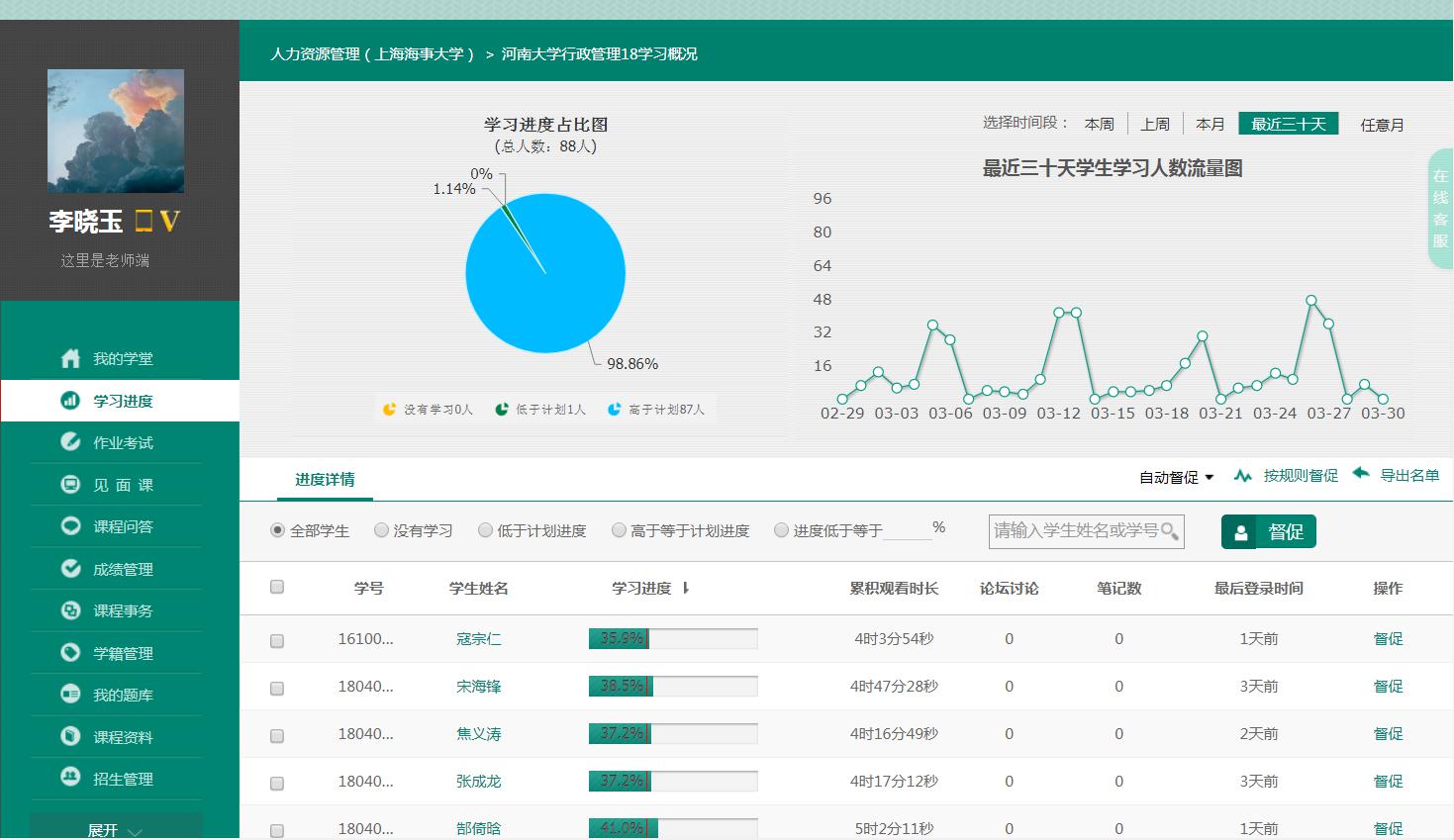Select the 没有学习 radio button

[x=381, y=530]
